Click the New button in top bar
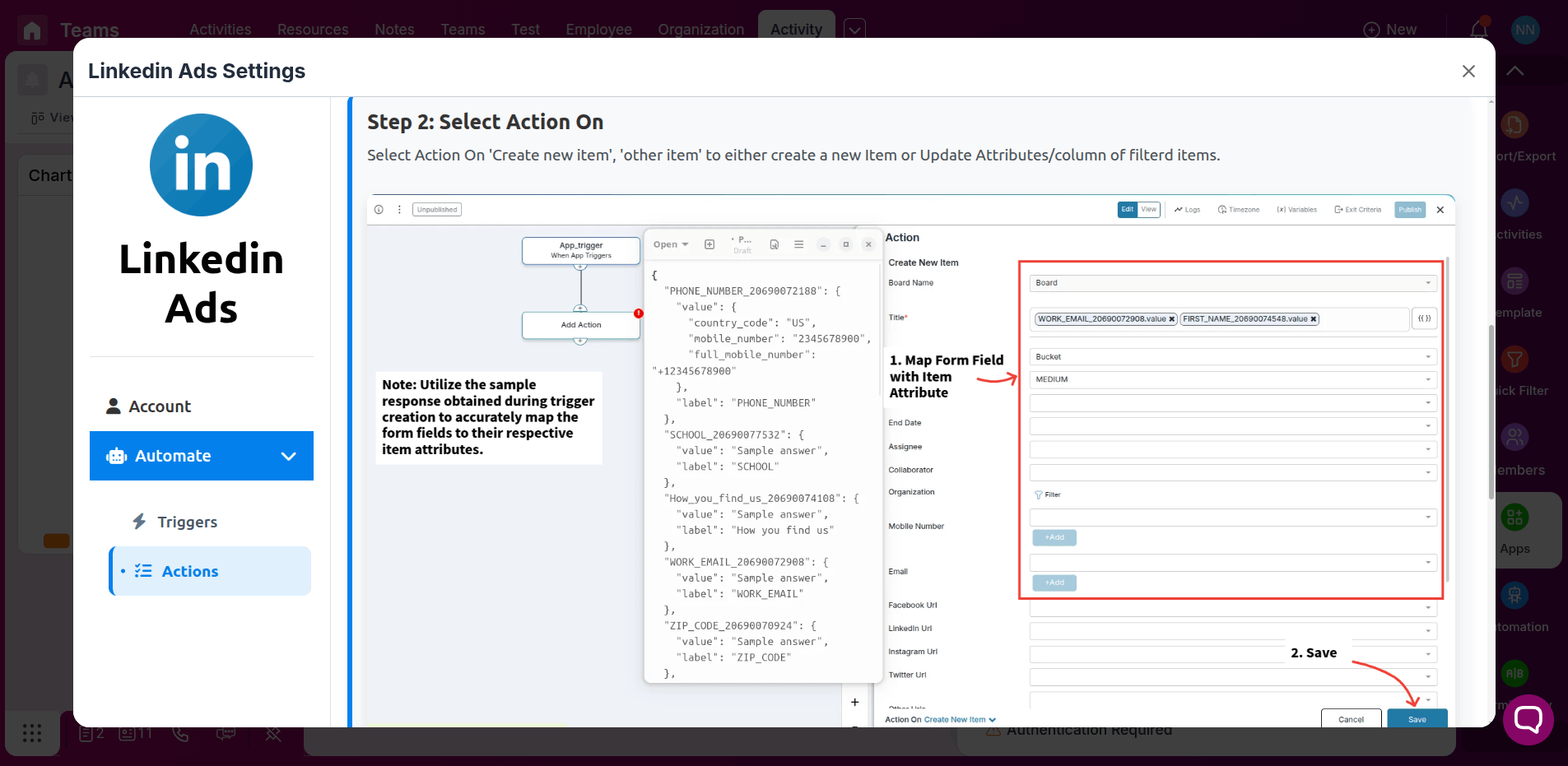This screenshot has height=766, width=1568. [x=1390, y=30]
